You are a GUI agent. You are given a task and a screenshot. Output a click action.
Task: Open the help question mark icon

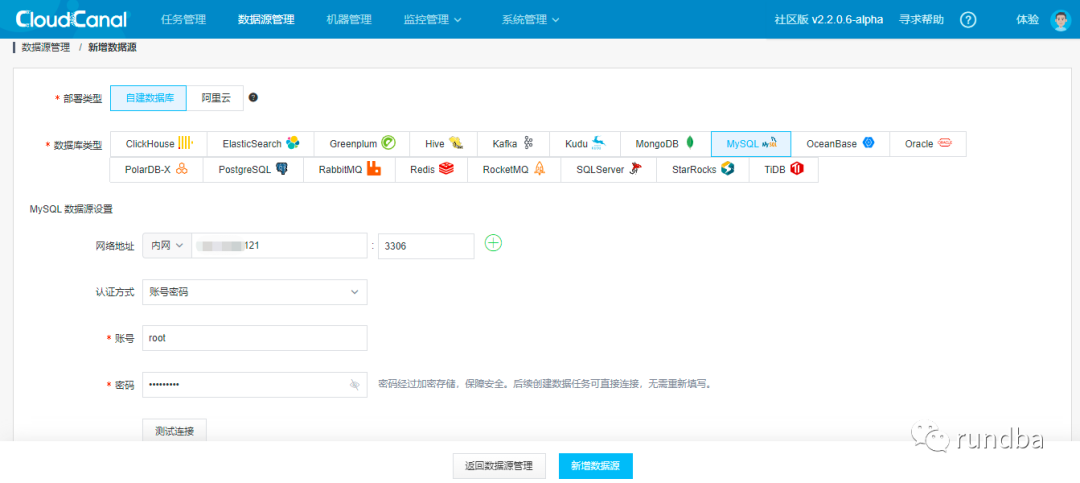click(968, 20)
